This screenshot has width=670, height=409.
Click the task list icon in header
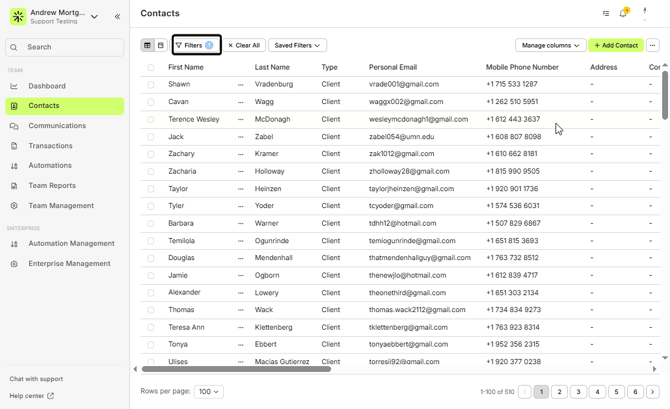pos(605,14)
